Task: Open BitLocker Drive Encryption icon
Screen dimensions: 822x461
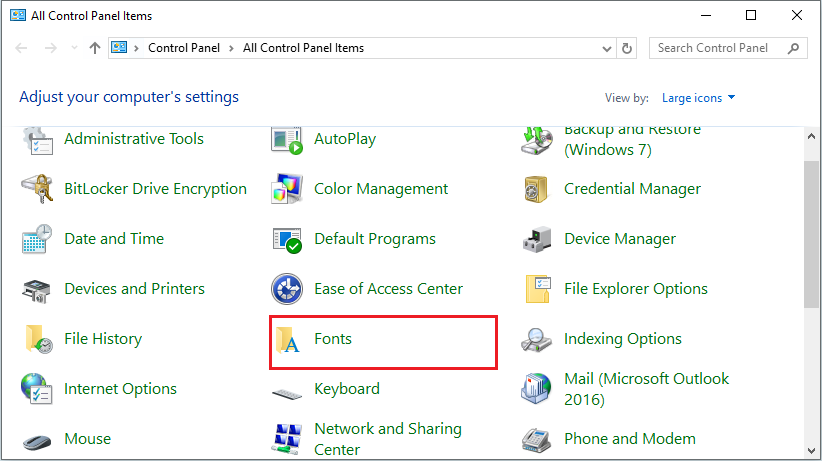Action: pos(37,189)
